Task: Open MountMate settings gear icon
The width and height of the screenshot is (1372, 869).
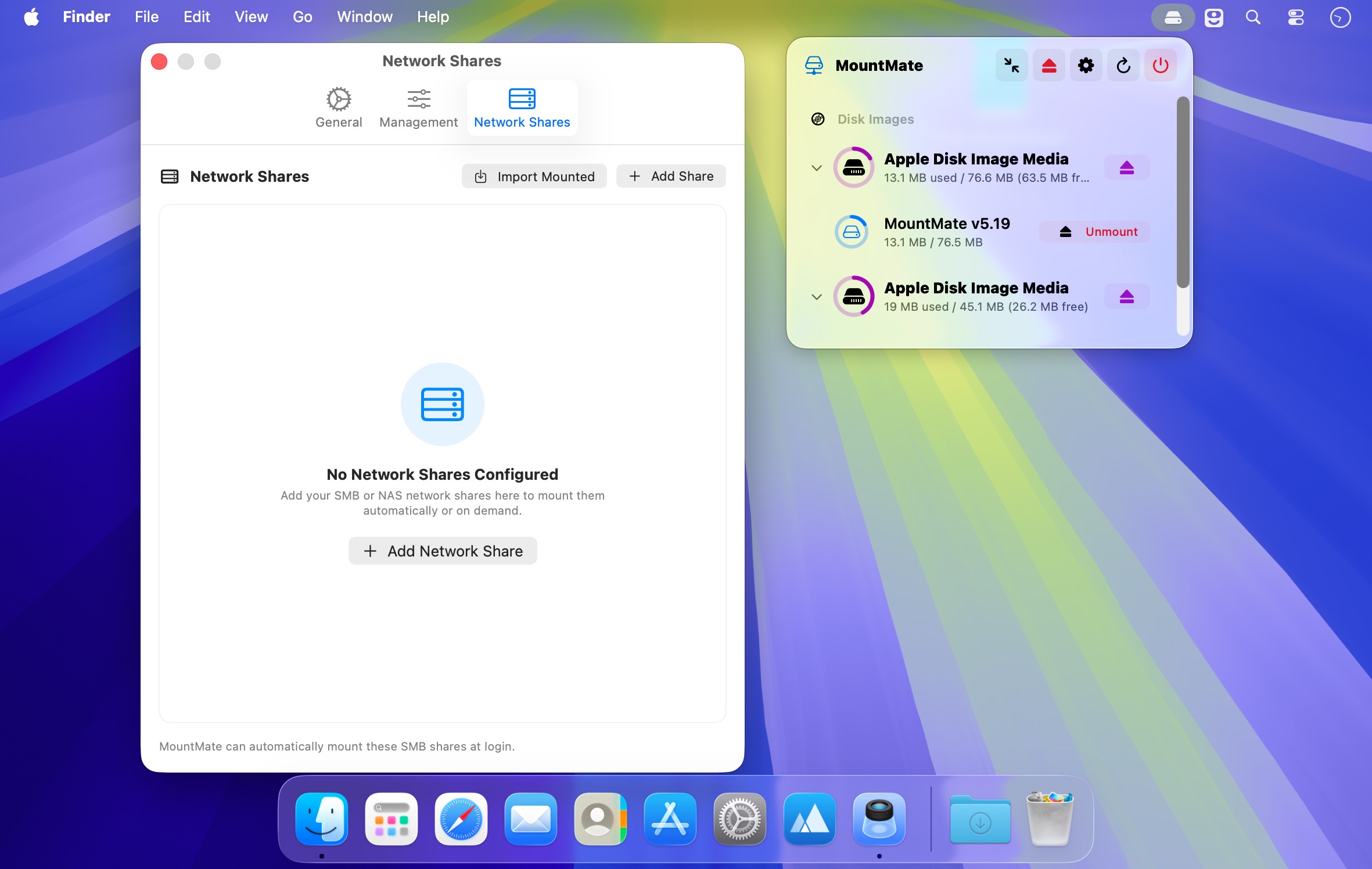Action: point(1086,66)
